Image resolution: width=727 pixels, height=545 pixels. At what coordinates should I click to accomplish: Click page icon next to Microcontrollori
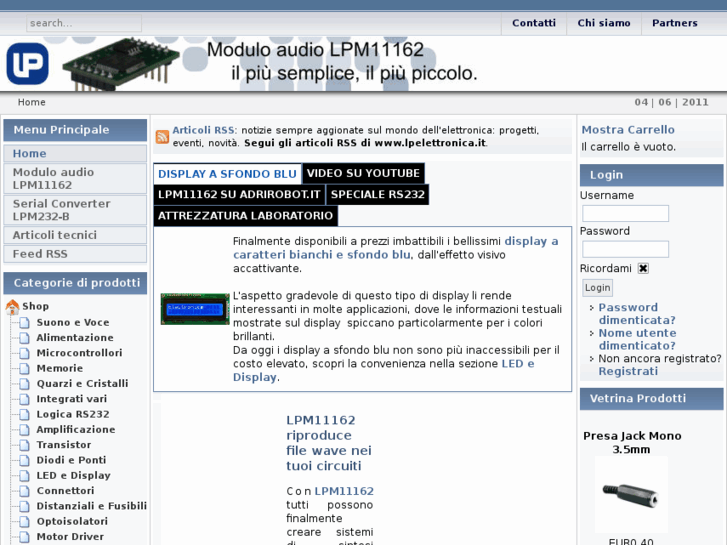[25, 353]
